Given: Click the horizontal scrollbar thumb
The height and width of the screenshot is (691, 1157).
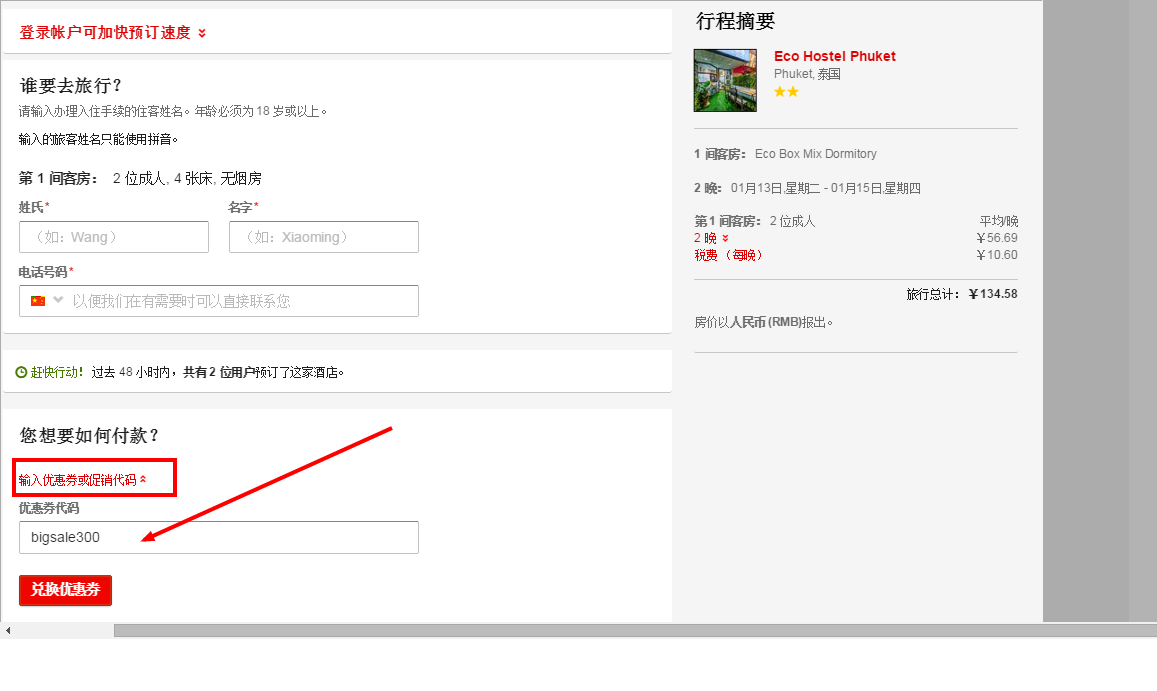Looking at the screenshot, I should coord(635,630).
